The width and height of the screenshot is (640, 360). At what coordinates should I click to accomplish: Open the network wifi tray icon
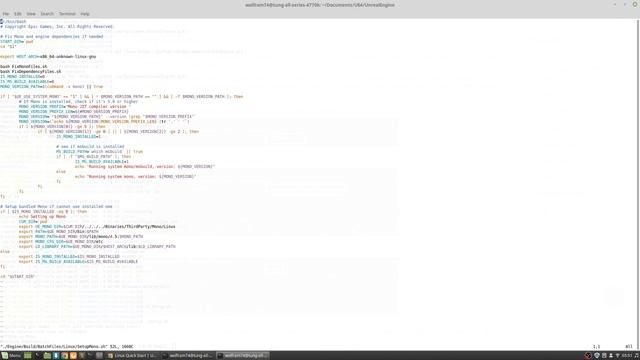pos(618,356)
